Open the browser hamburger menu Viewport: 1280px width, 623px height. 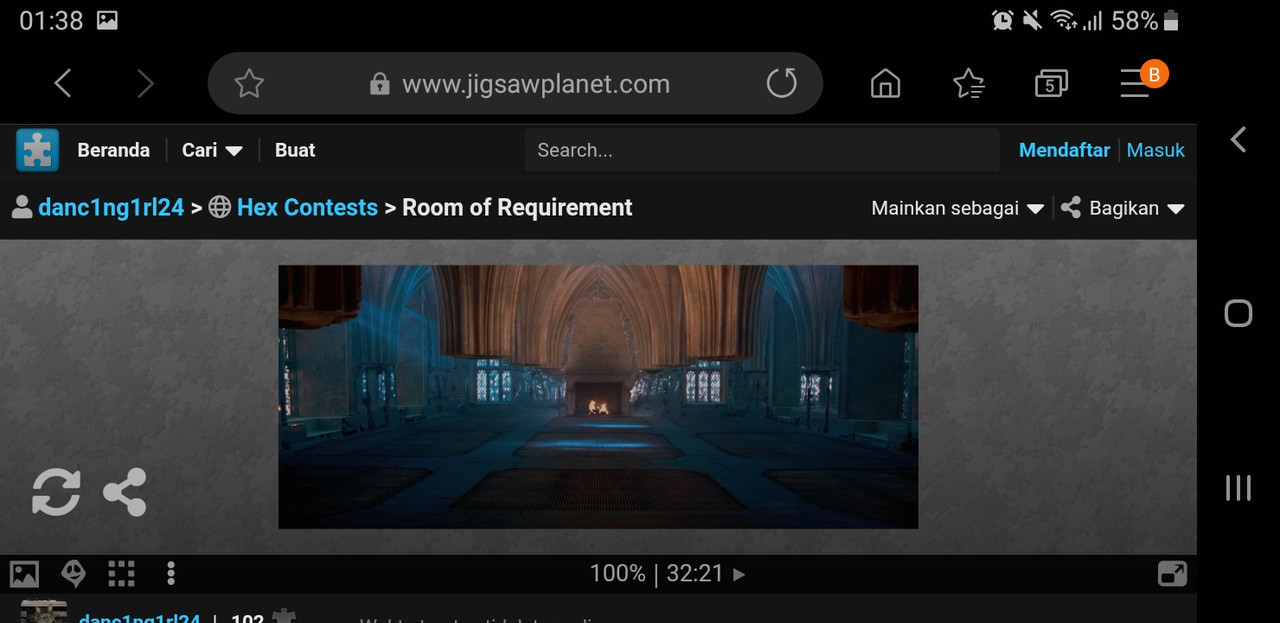coord(1135,83)
